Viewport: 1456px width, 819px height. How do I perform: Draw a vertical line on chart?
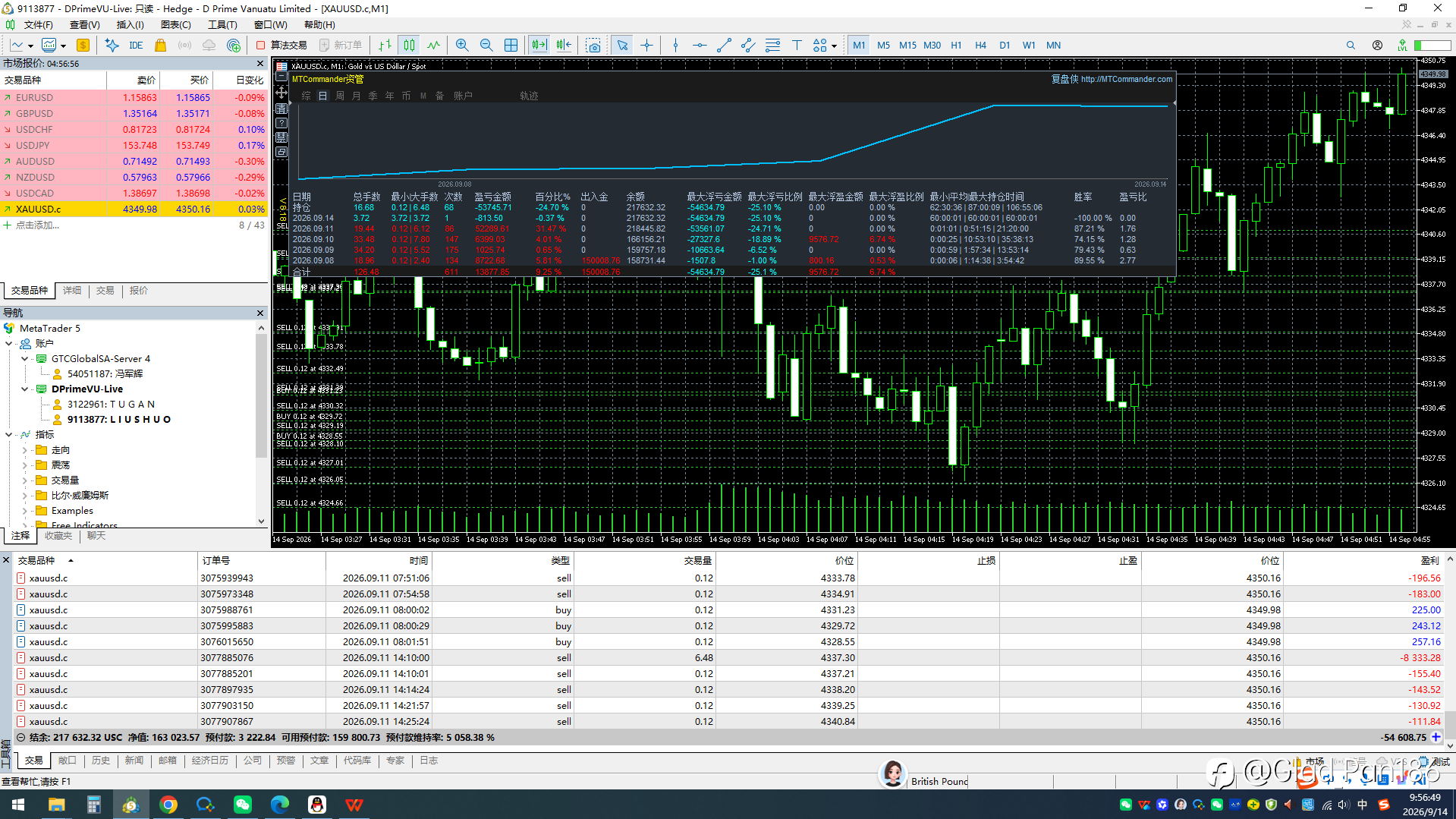click(x=675, y=46)
